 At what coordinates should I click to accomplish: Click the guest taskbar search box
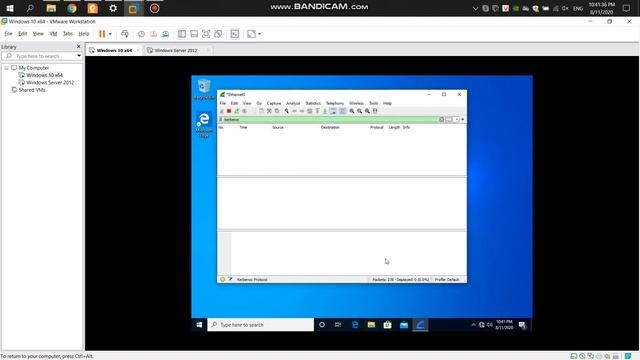pos(261,325)
